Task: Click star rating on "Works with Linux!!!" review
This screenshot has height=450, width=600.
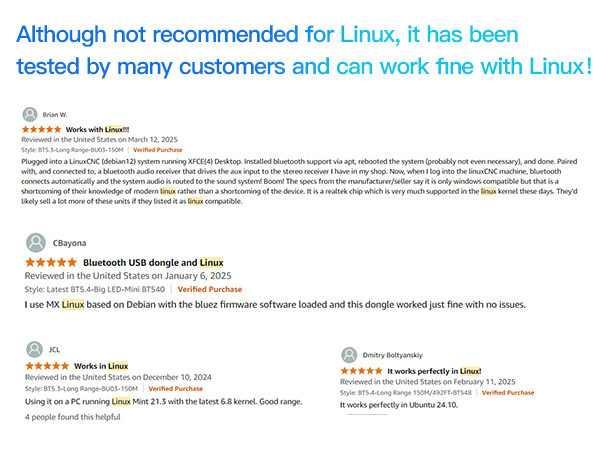Action: coord(41,130)
